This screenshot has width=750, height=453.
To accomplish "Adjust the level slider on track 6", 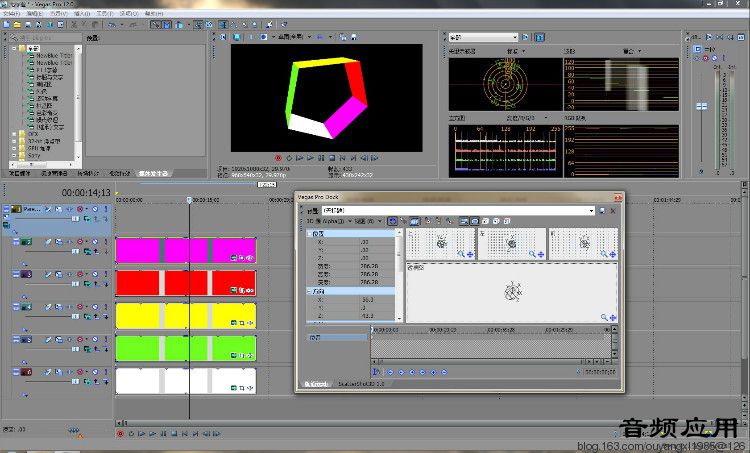I will [75, 381].
